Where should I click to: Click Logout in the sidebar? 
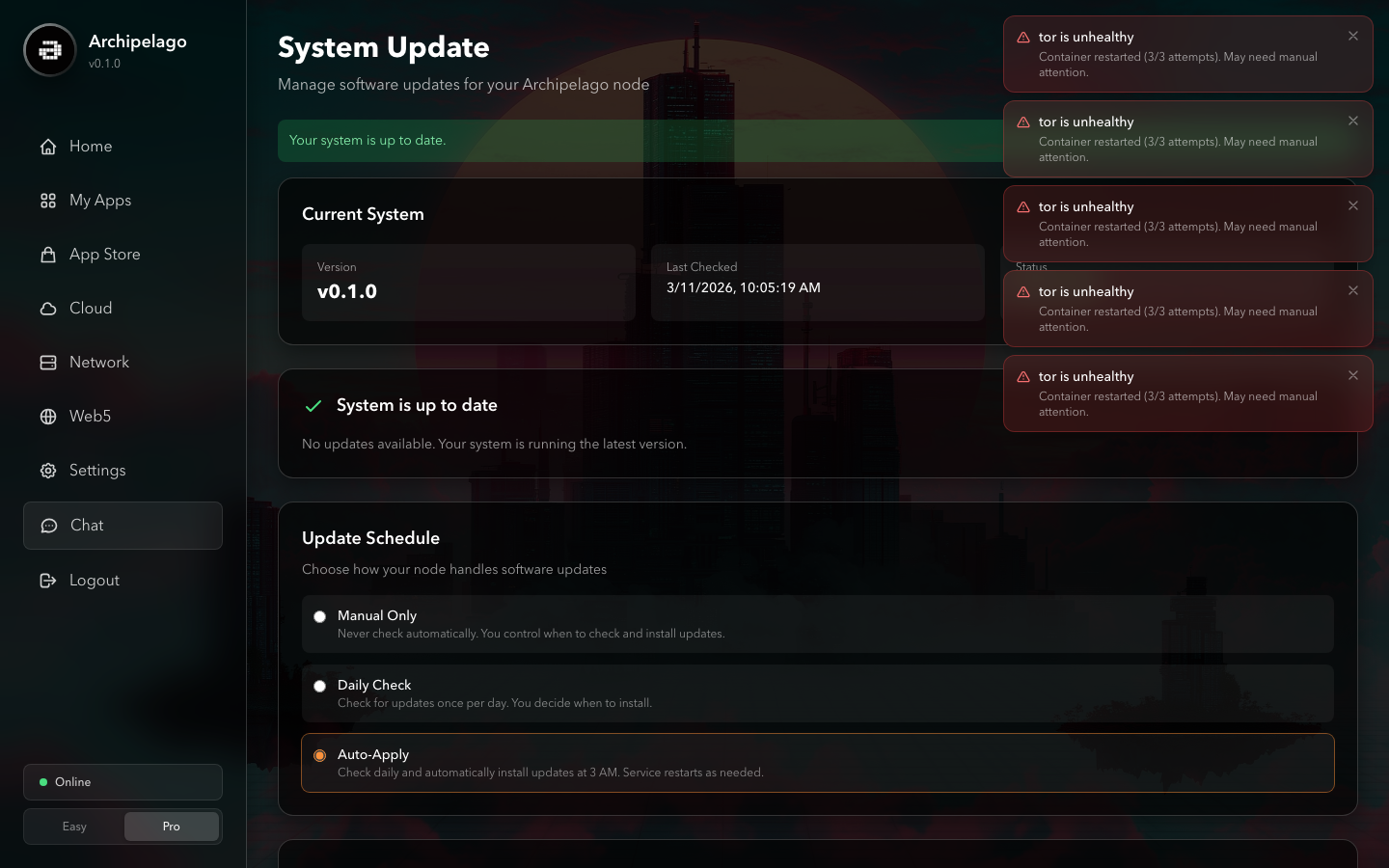pos(94,581)
